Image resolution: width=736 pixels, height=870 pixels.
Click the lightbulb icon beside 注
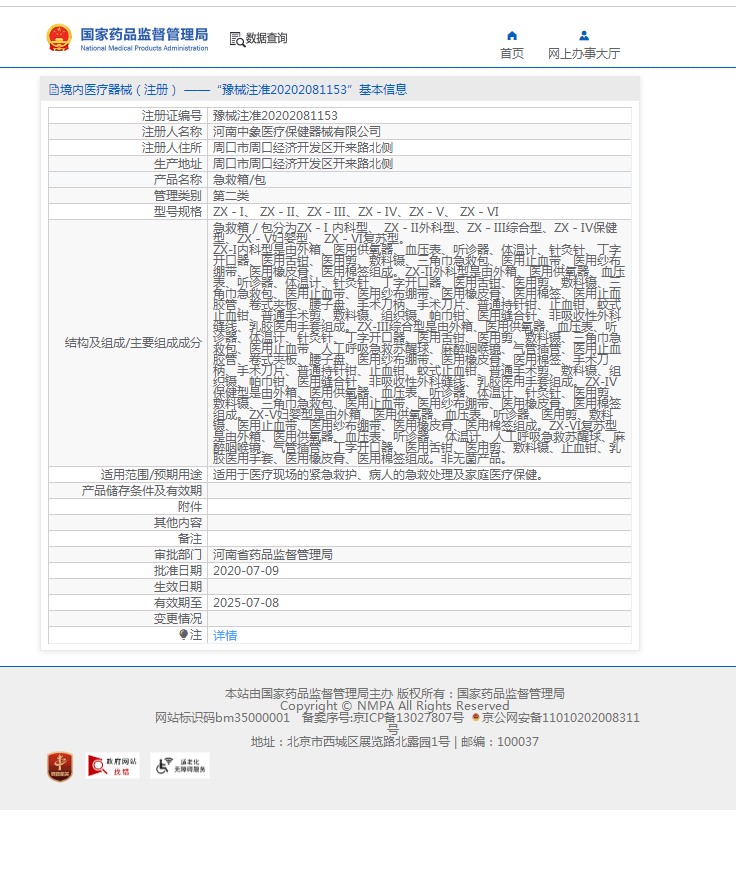(184, 634)
